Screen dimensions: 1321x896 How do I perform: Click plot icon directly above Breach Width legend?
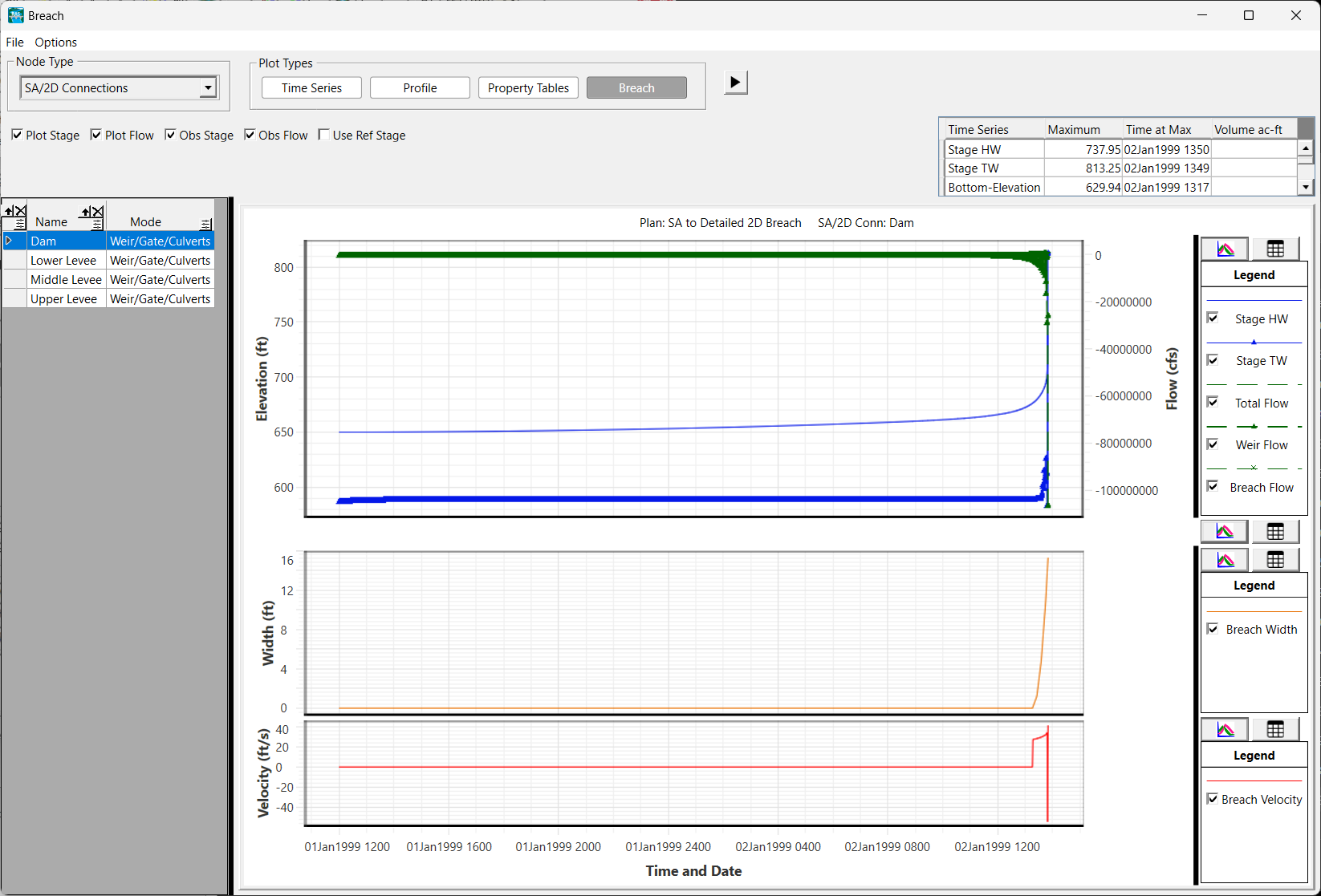(x=1225, y=560)
